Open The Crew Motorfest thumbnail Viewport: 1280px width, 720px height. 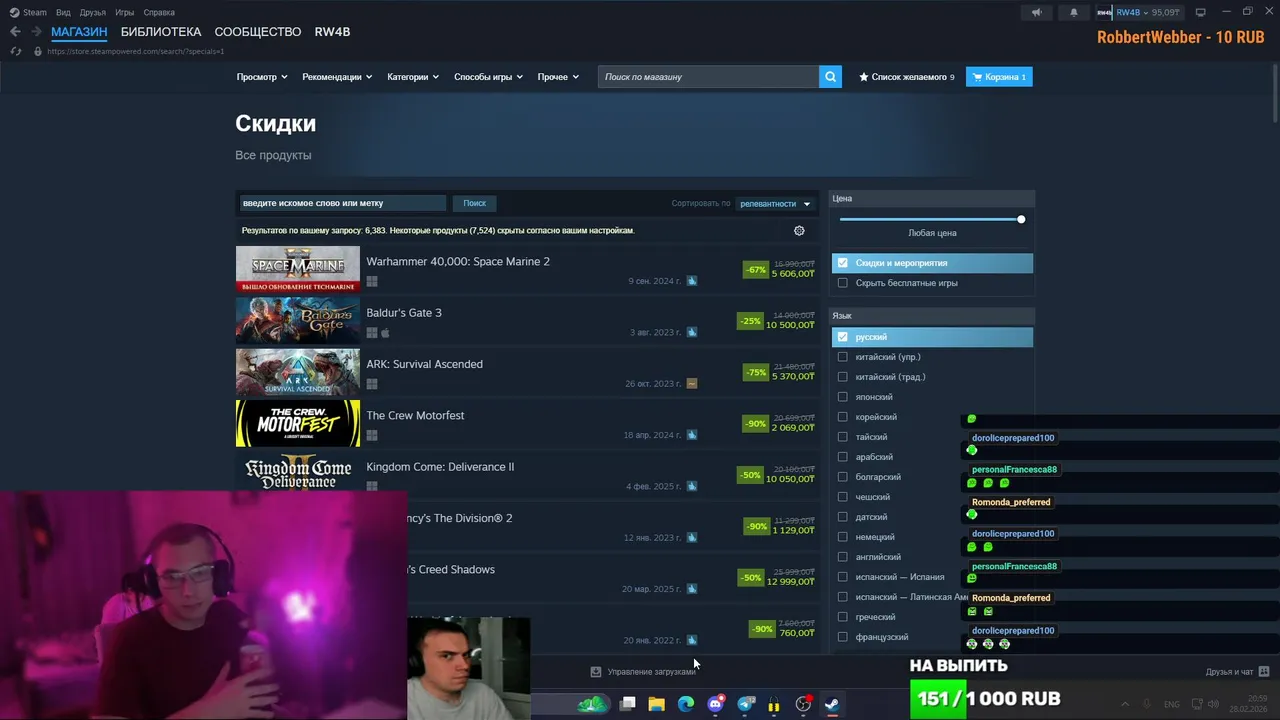point(298,423)
